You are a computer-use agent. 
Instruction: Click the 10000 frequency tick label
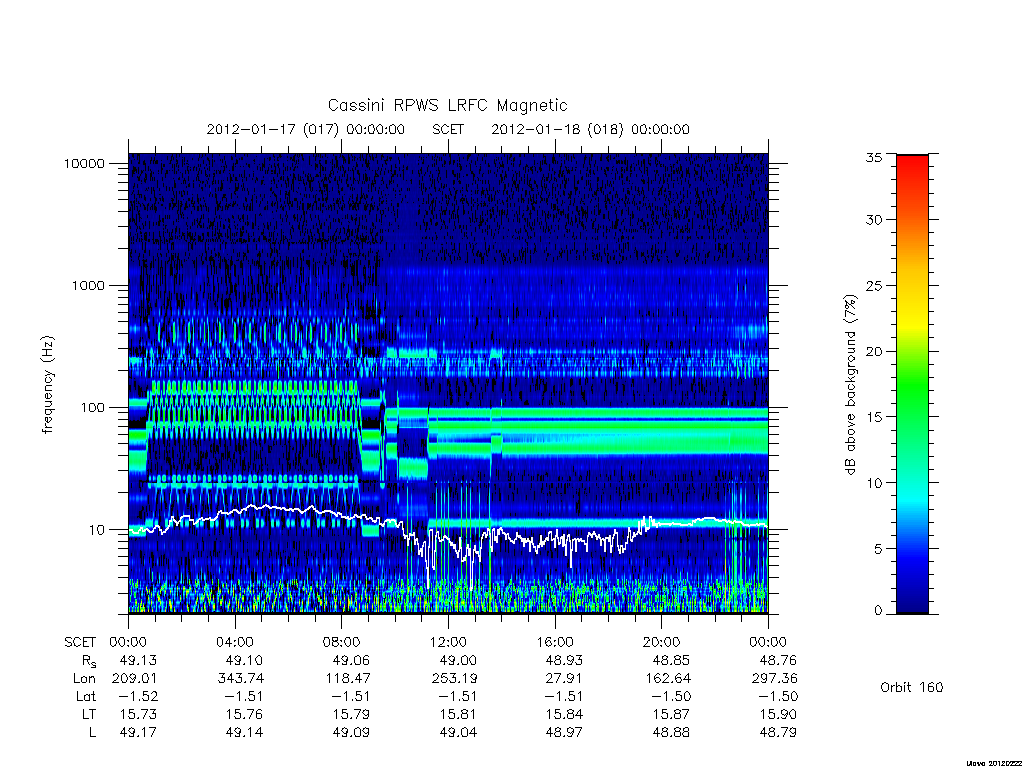click(84, 163)
